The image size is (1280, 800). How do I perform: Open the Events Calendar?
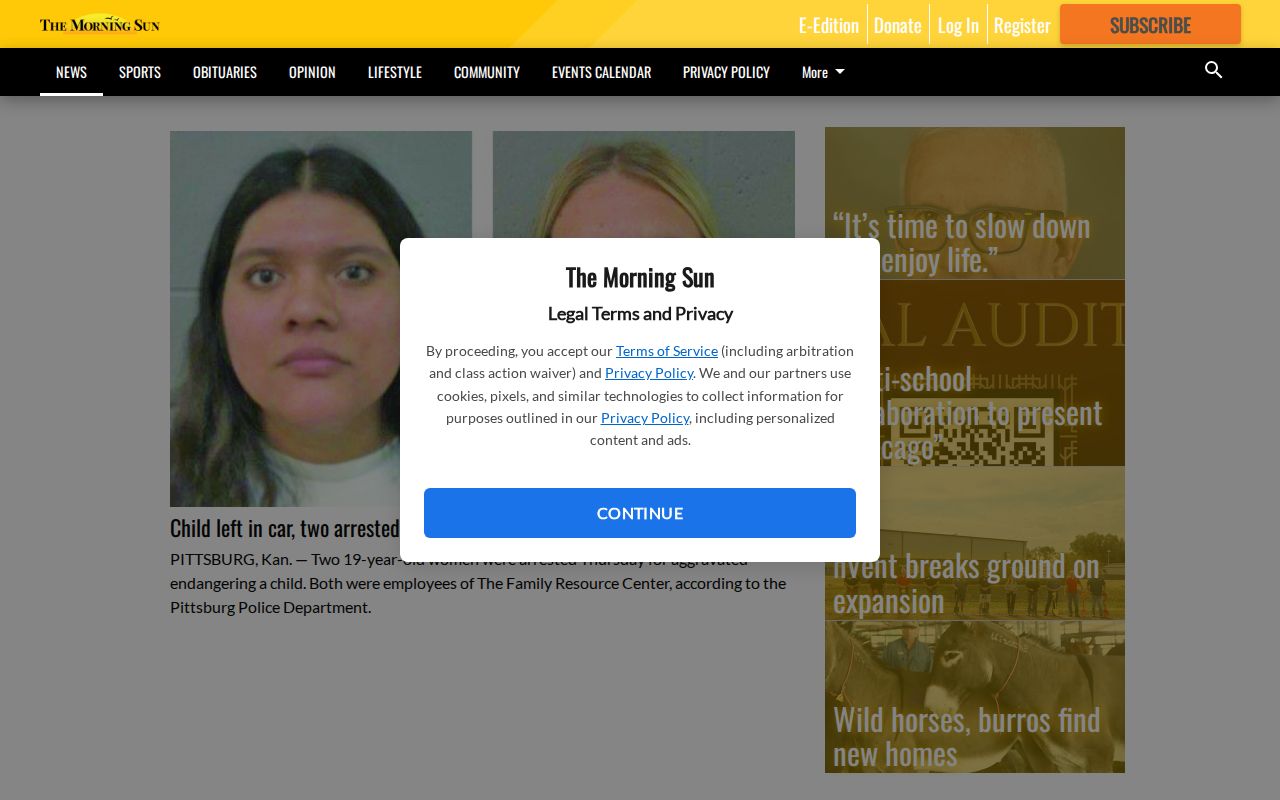[x=601, y=72]
